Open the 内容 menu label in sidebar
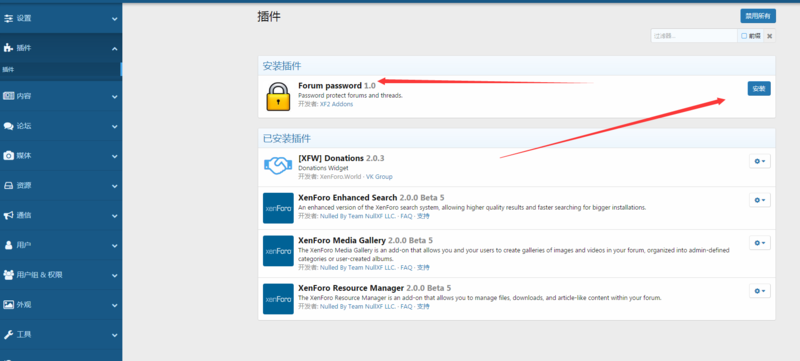This screenshot has width=800, height=361. click(24, 96)
